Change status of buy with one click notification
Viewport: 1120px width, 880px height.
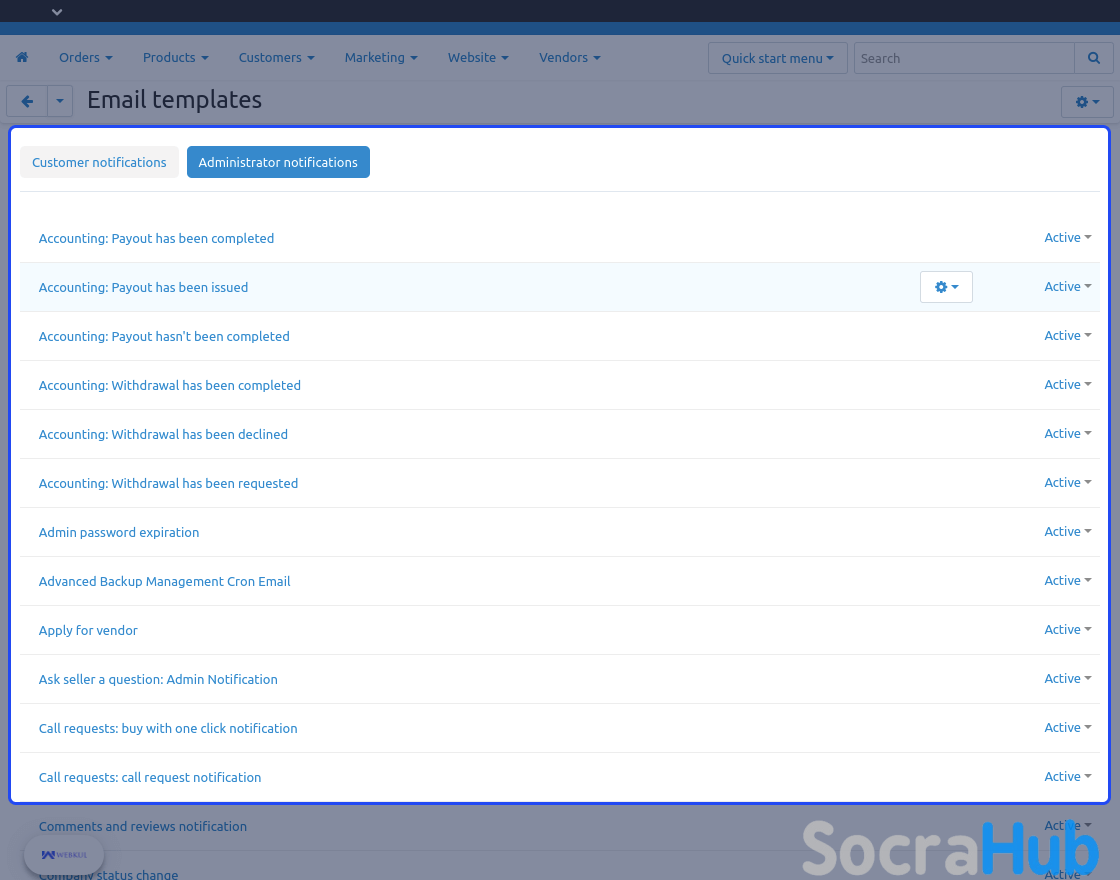point(1068,728)
